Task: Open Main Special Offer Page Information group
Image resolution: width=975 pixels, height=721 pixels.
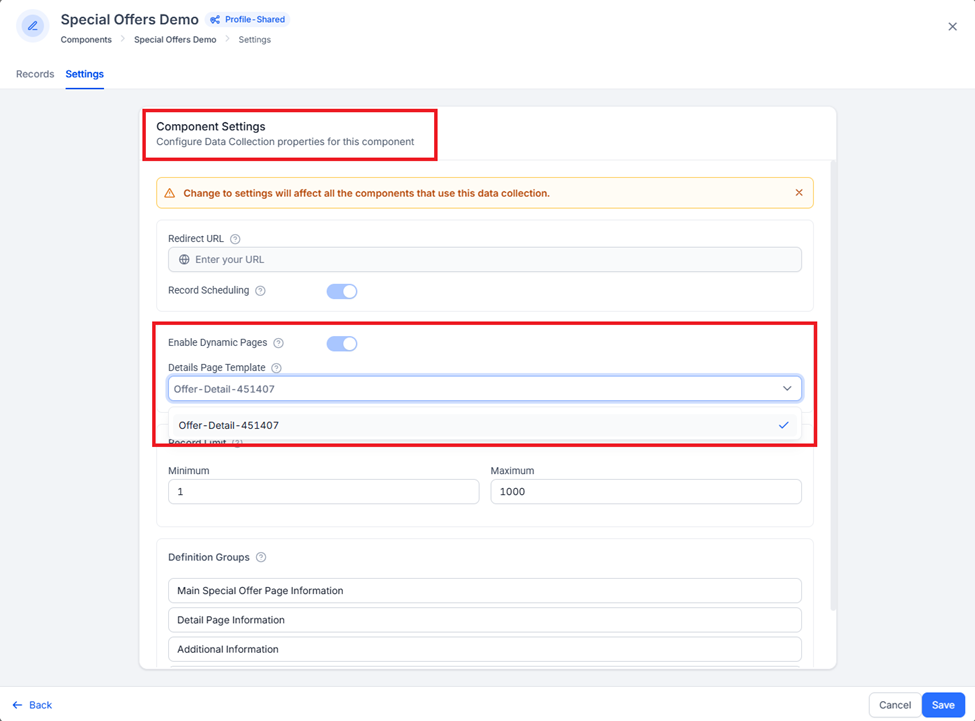Action: (x=485, y=590)
